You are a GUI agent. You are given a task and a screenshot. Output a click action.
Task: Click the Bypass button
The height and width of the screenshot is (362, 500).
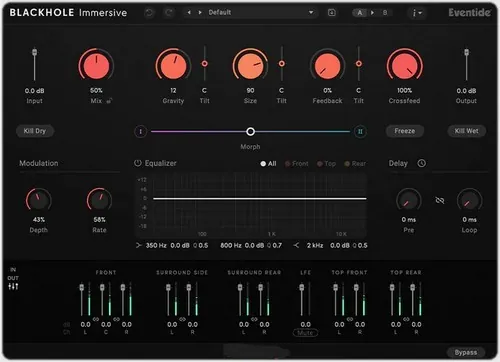(x=466, y=352)
